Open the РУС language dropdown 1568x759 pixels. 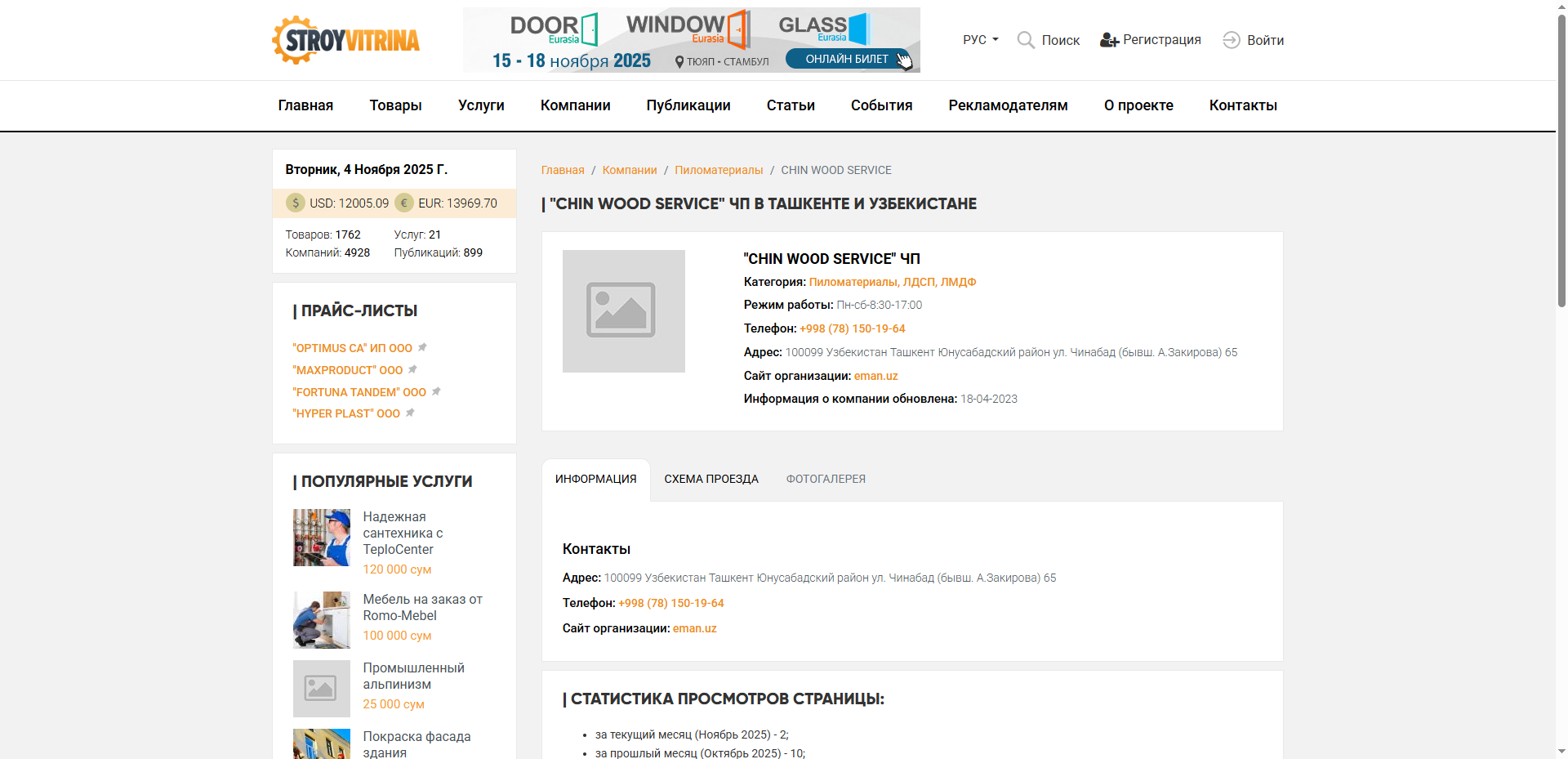(980, 40)
